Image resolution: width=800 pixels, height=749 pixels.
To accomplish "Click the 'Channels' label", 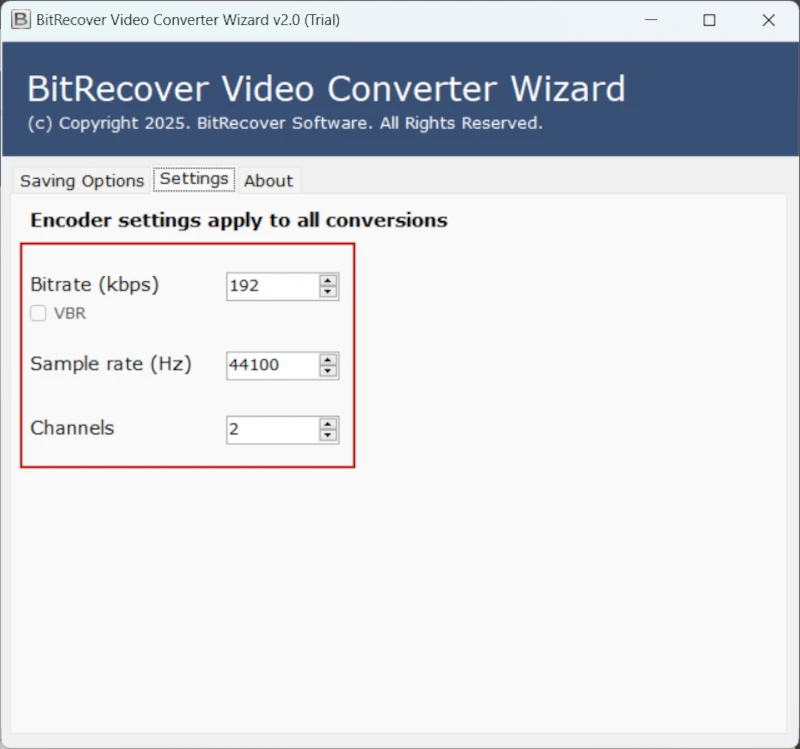I will [72, 428].
